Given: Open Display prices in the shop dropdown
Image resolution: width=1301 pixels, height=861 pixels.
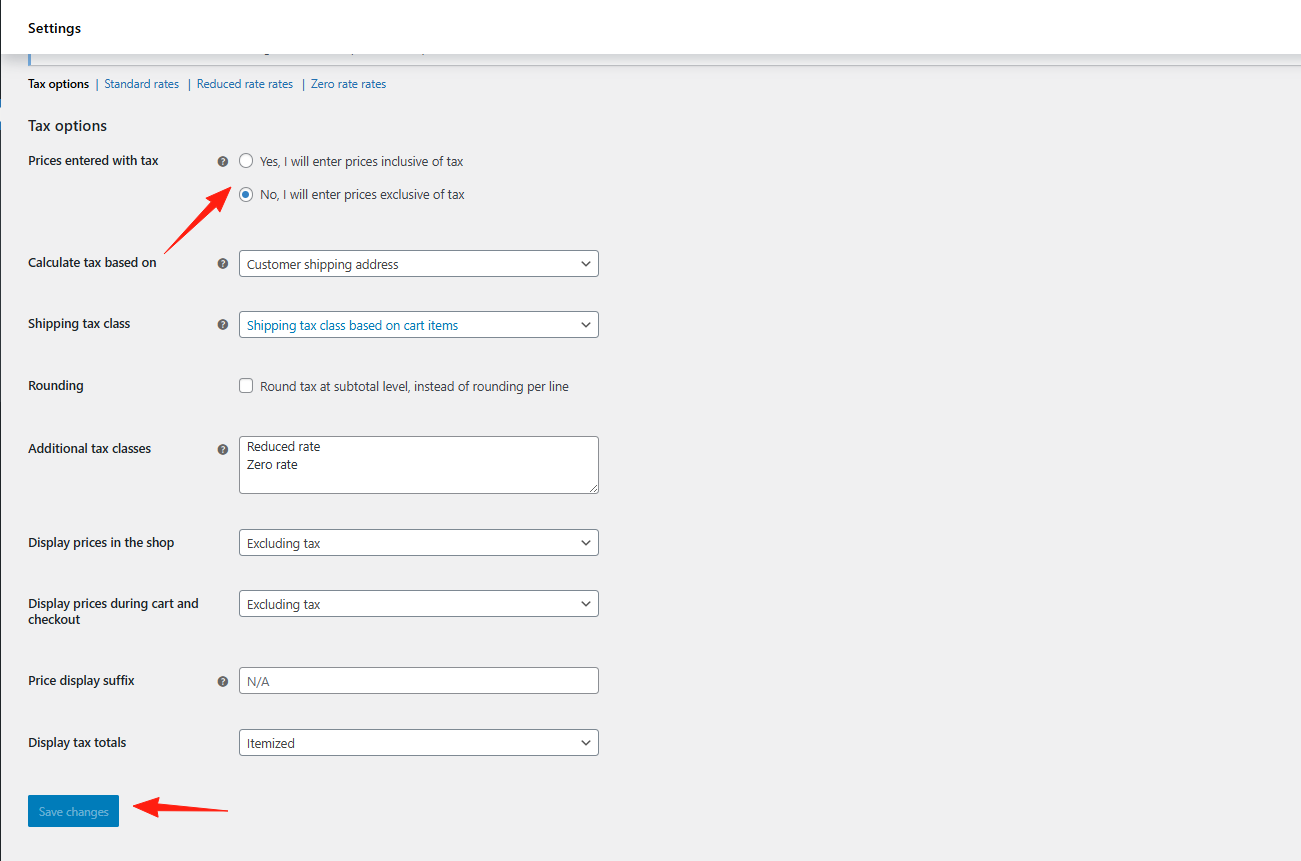Looking at the screenshot, I should (x=418, y=543).
